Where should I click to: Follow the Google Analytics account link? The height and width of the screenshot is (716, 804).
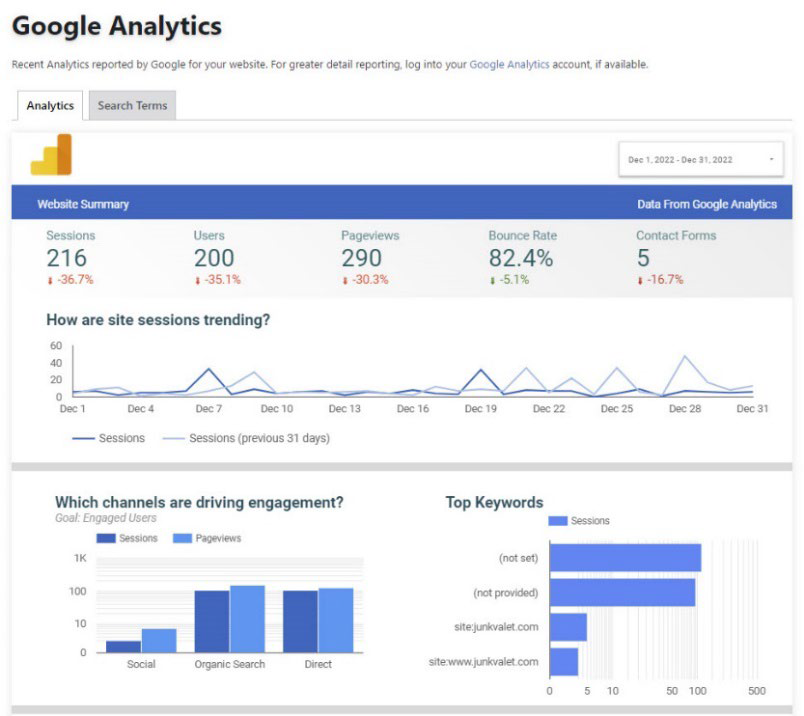(509, 65)
